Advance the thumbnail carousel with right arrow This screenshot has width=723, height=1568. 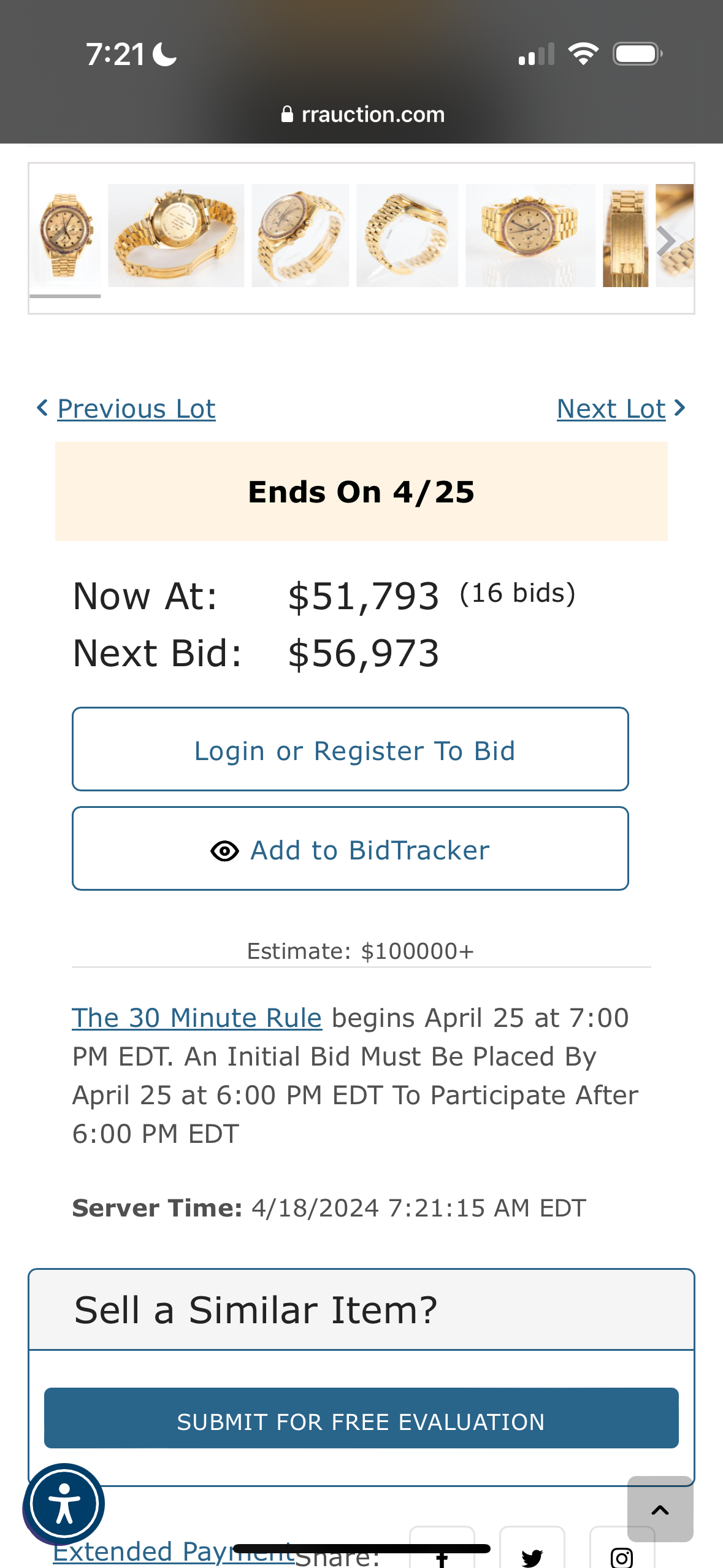(x=666, y=240)
